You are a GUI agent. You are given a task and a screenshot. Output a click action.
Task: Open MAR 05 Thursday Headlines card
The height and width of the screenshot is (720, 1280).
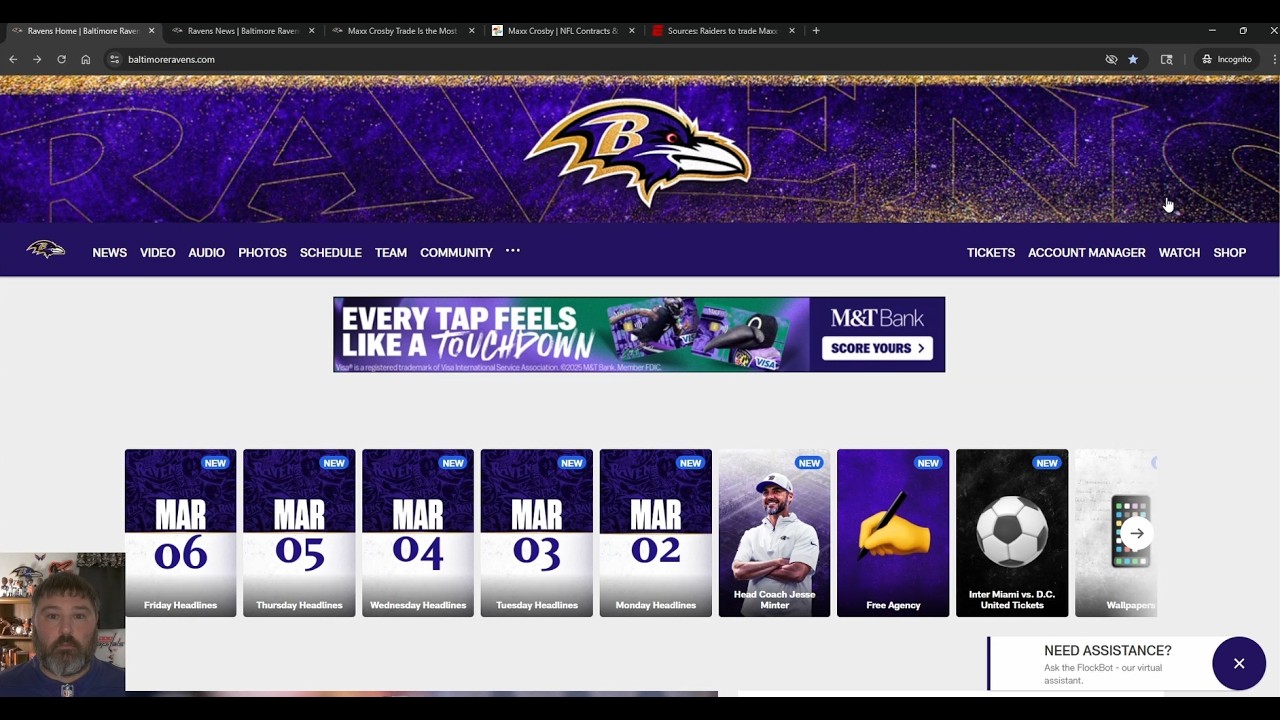point(299,533)
